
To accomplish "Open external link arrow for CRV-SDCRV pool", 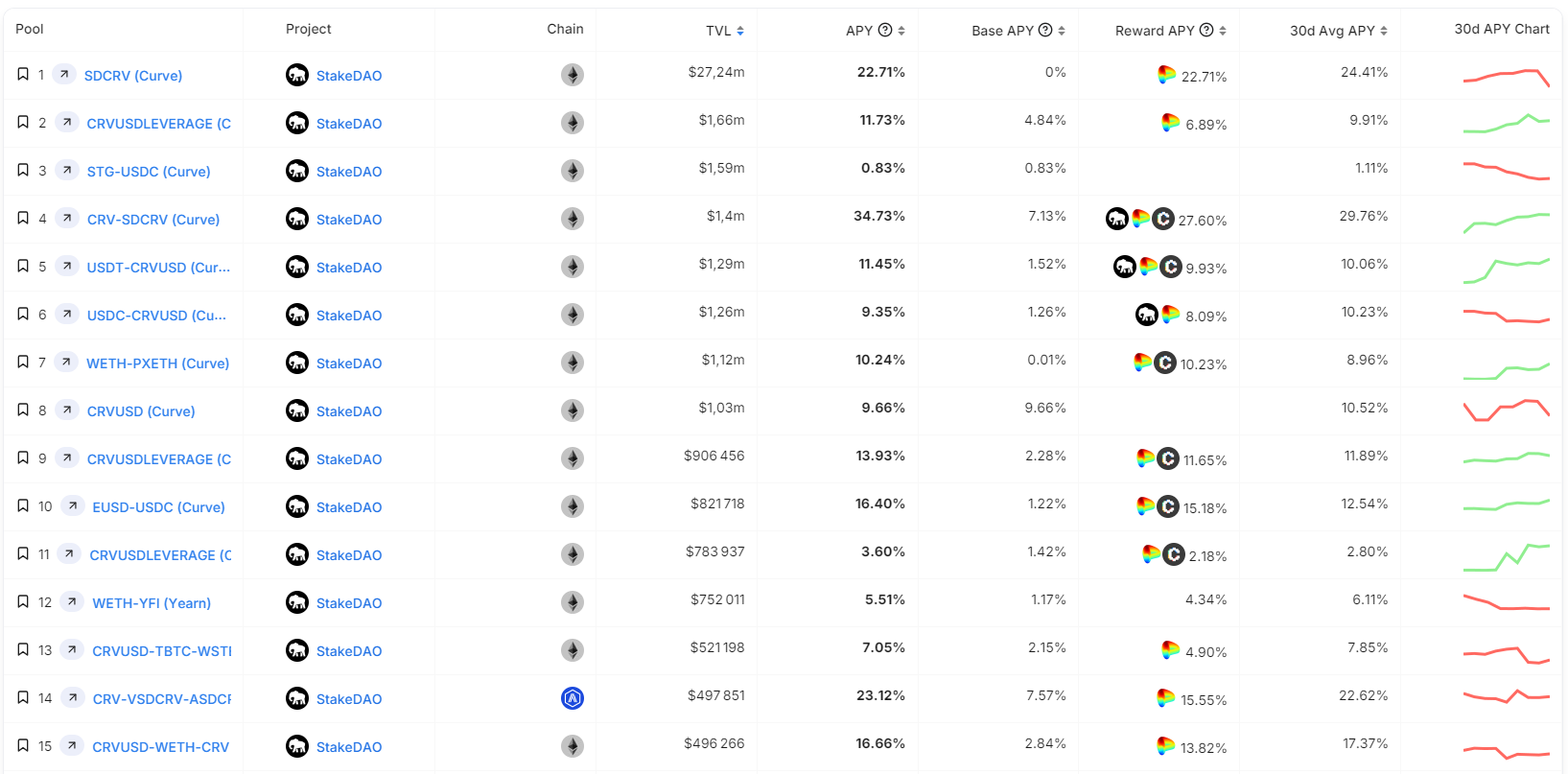I will (x=67, y=219).
